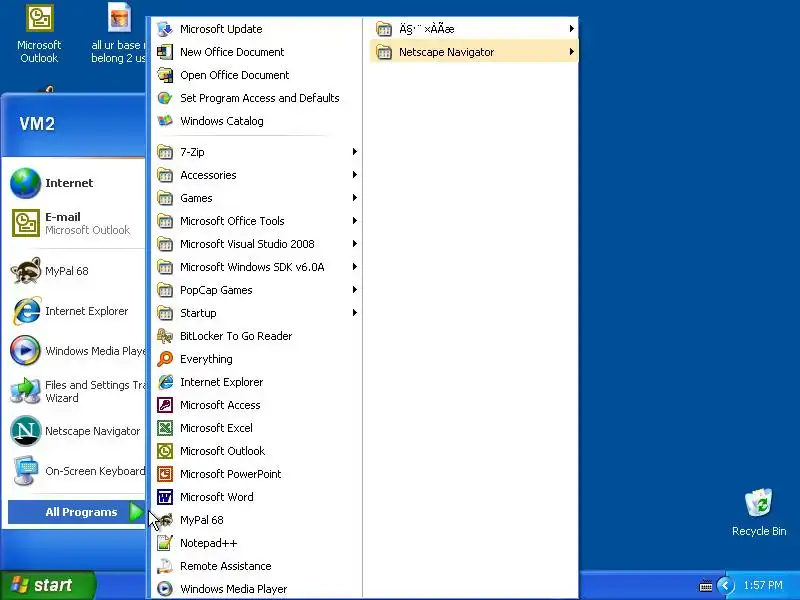
Task: Click the Open Office Document icon
Action: tap(165, 75)
